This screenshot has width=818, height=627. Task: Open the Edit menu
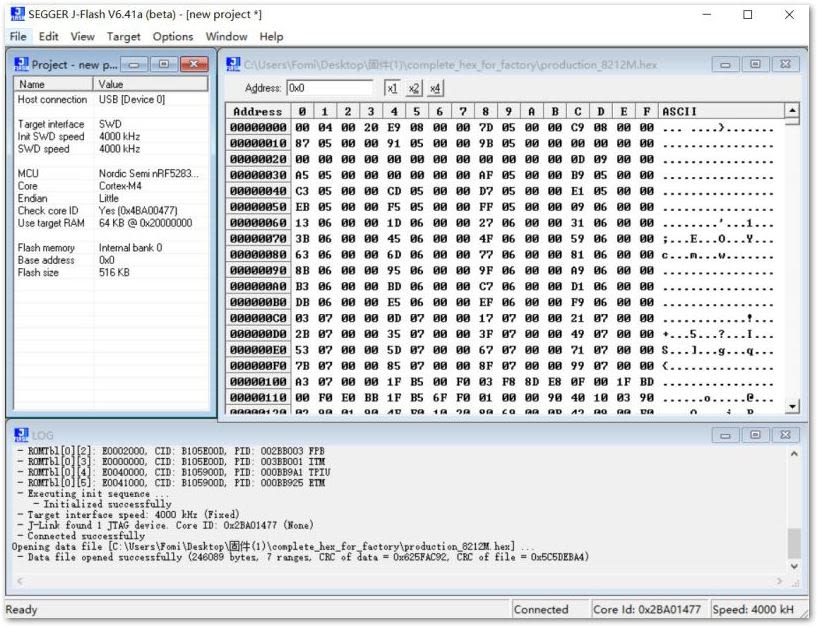[49, 37]
